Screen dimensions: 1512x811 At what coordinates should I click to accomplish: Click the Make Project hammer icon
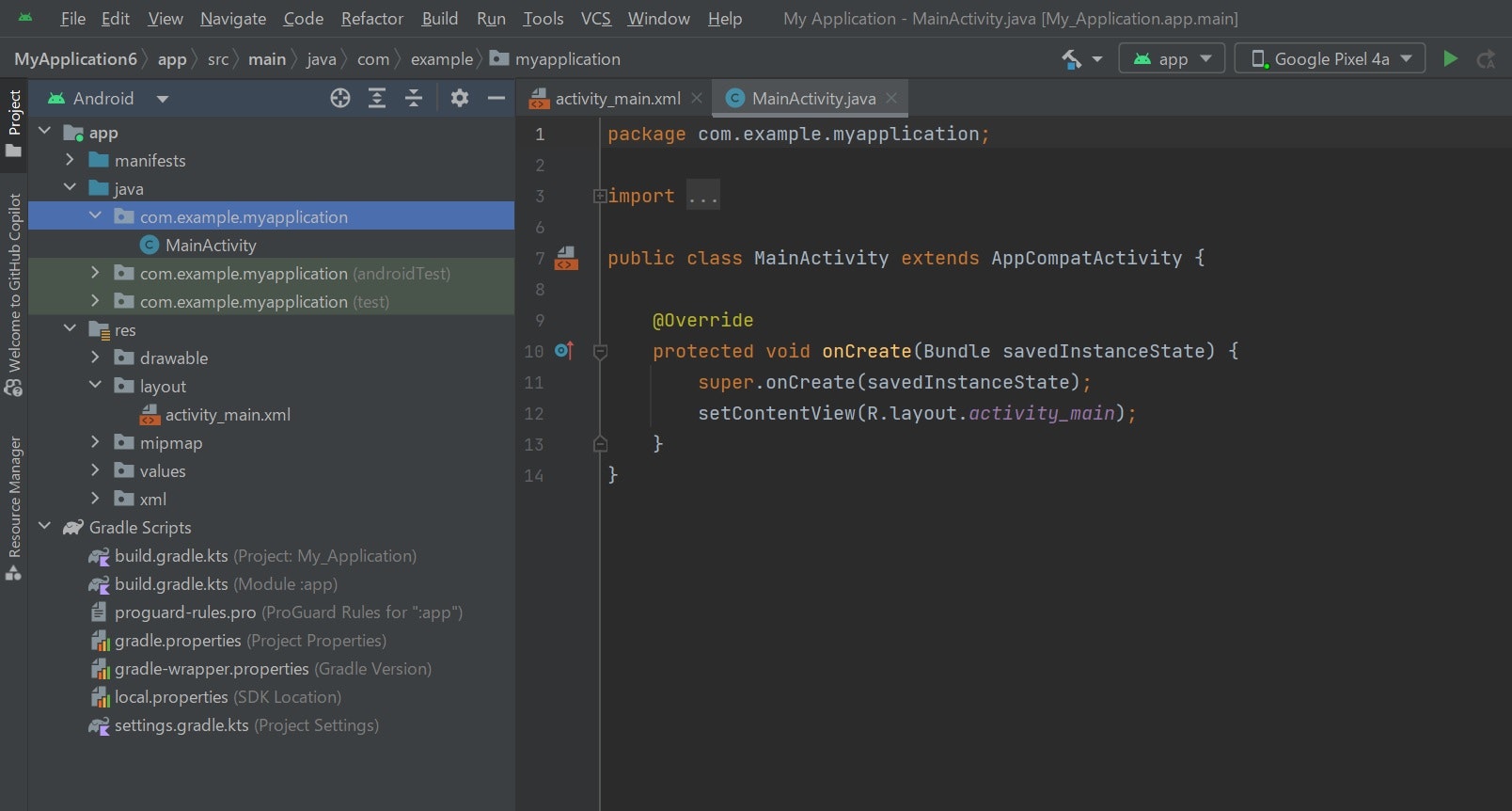click(1071, 59)
